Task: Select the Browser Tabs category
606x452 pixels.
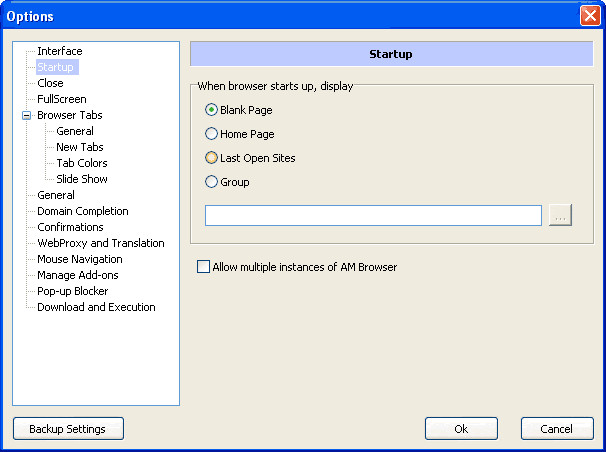Action: tap(70, 115)
